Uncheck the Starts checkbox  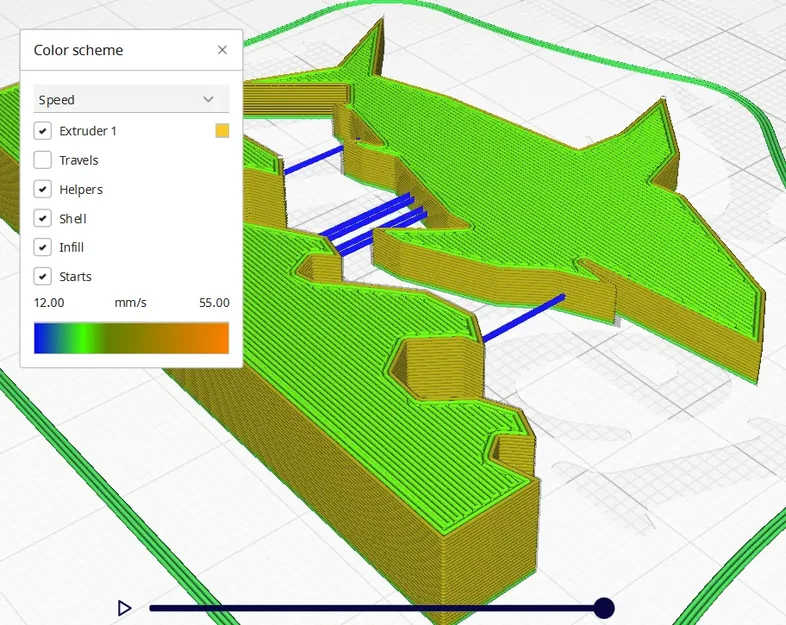point(43,276)
